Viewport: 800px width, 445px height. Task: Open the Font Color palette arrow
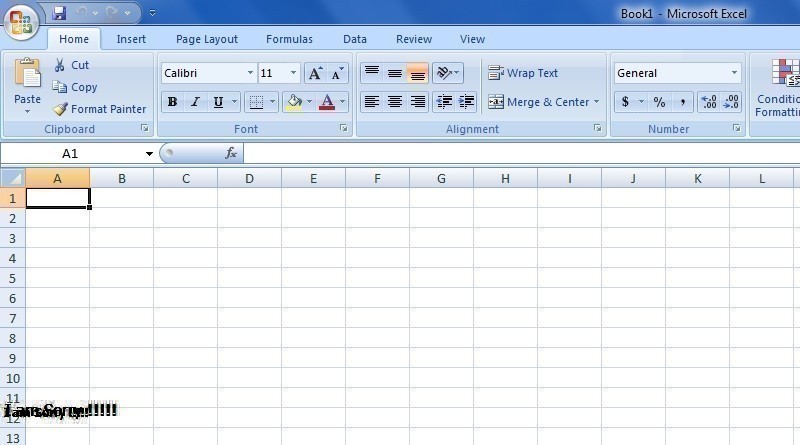coord(343,102)
